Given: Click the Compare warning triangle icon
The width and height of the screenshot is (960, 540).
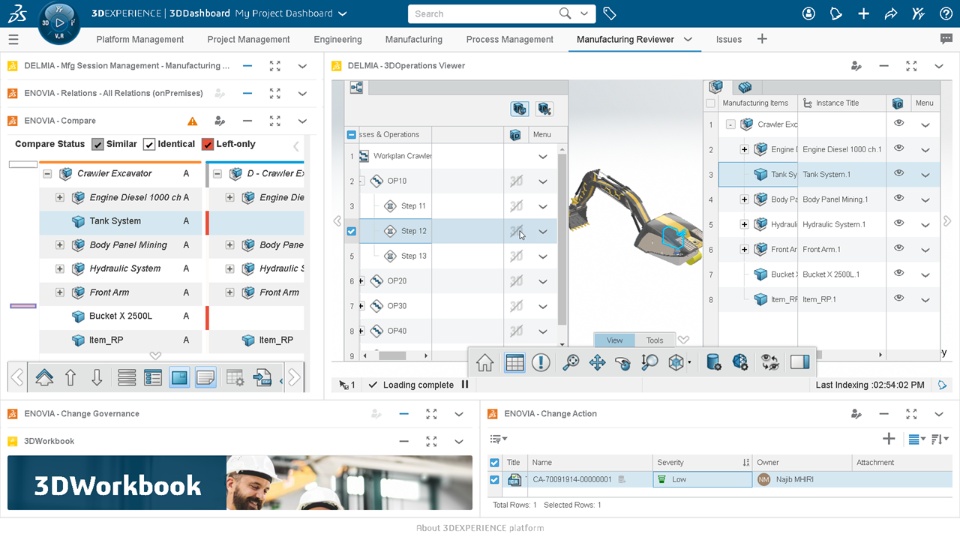Looking at the screenshot, I should point(192,121).
